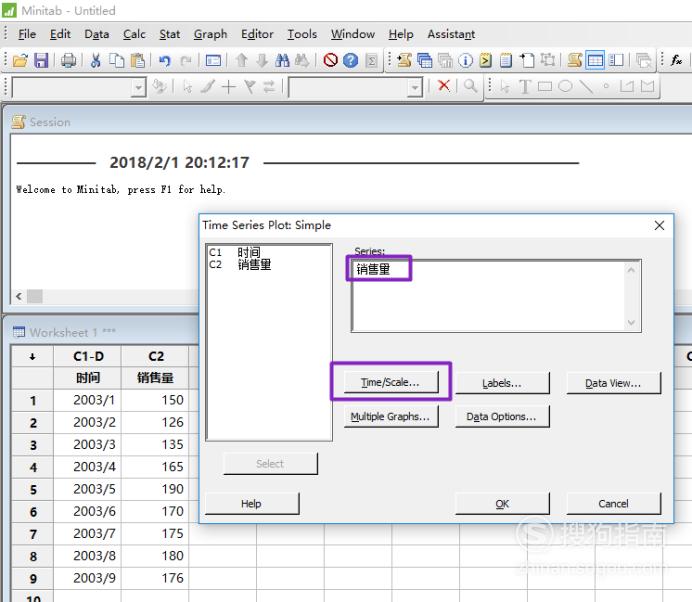The width and height of the screenshot is (692, 602).
Task: Open the Assistant menu
Action: [x=451, y=34]
